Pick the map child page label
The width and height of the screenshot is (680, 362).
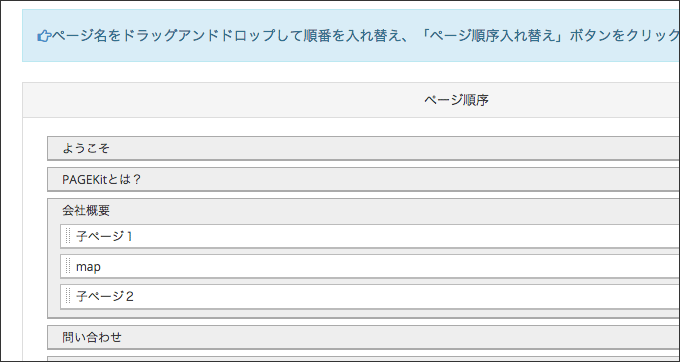point(88,267)
